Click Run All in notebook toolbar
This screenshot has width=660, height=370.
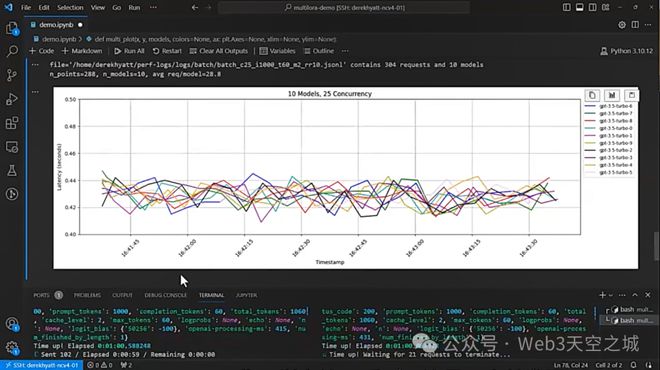pos(129,51)
